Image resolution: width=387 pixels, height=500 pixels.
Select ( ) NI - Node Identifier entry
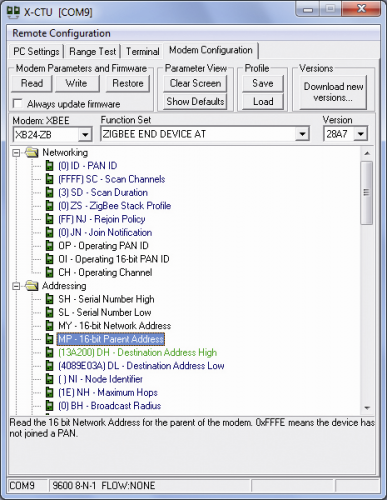(x=100, y=379)
